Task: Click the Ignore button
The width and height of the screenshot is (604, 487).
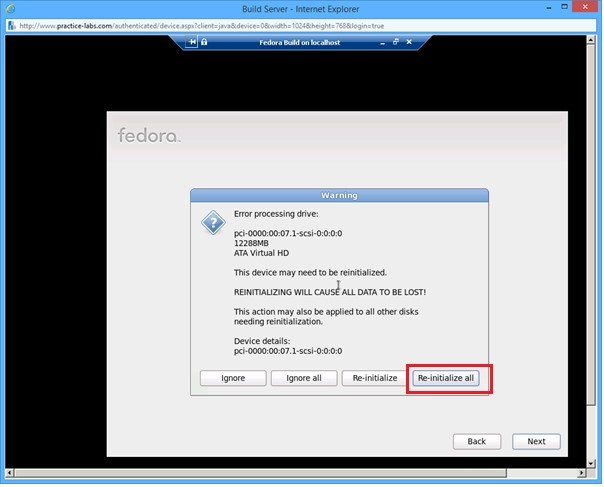Action: tap(233, 378)
